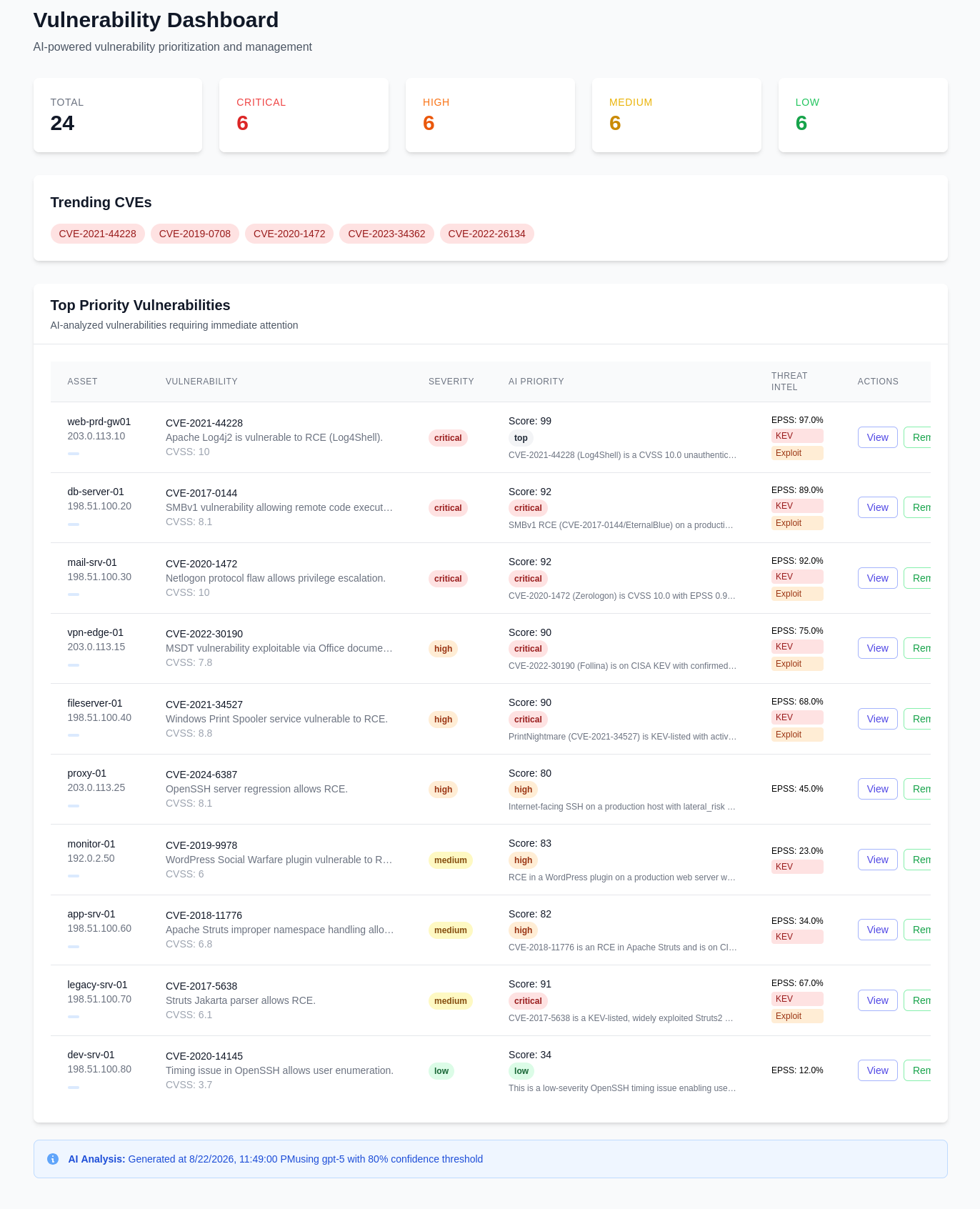
Task: Select trending tag CVE-2021-44228
Action: pyautogui.click(x=98, y=234)
